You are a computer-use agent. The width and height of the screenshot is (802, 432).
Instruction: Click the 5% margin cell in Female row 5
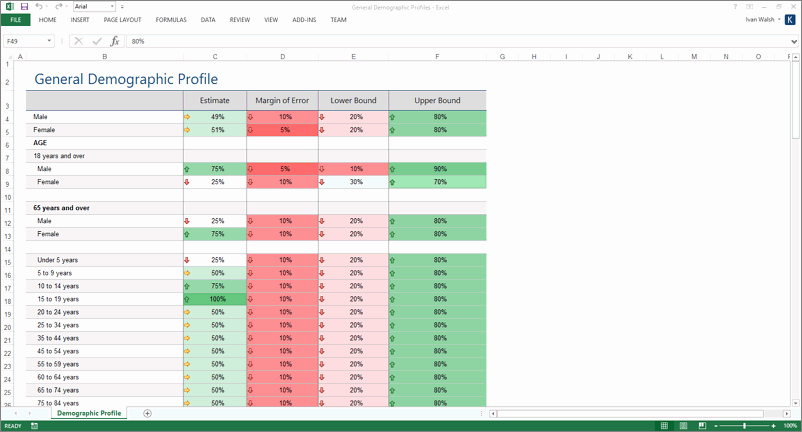click(282, 130)
